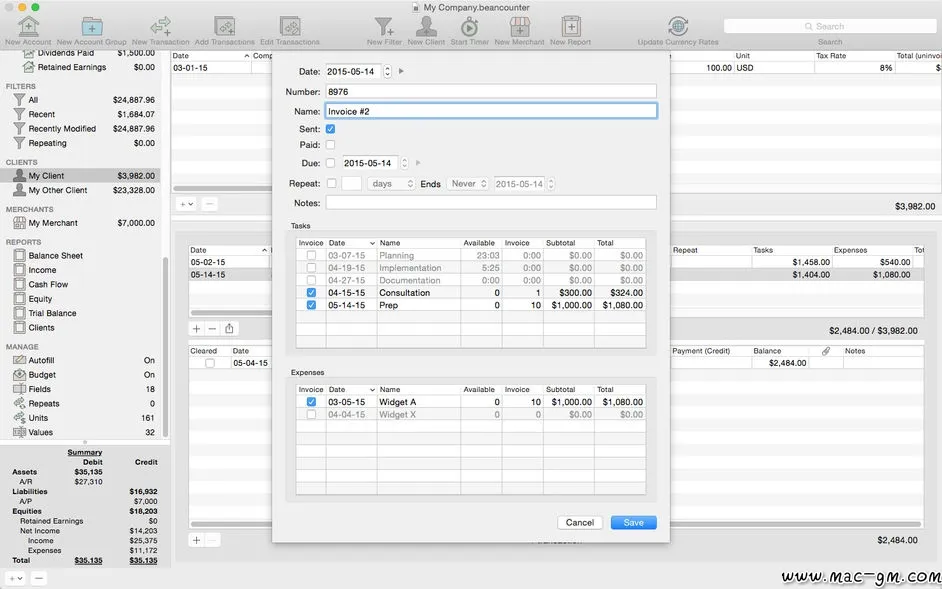Image resolution: width=942 pixels, height=589 pixels.
Task: Enable the Repeat checkbox
Action: pos(331,184)
